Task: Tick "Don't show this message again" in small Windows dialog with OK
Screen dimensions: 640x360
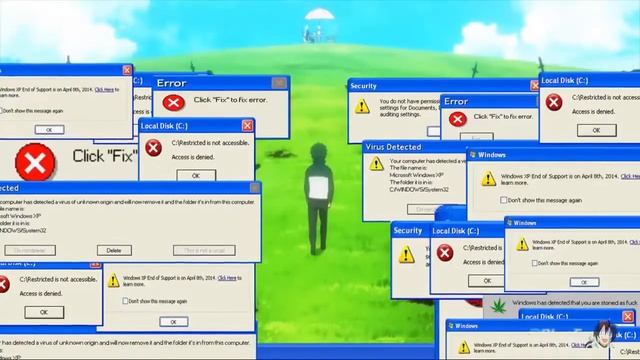Action: pos(534,263)
